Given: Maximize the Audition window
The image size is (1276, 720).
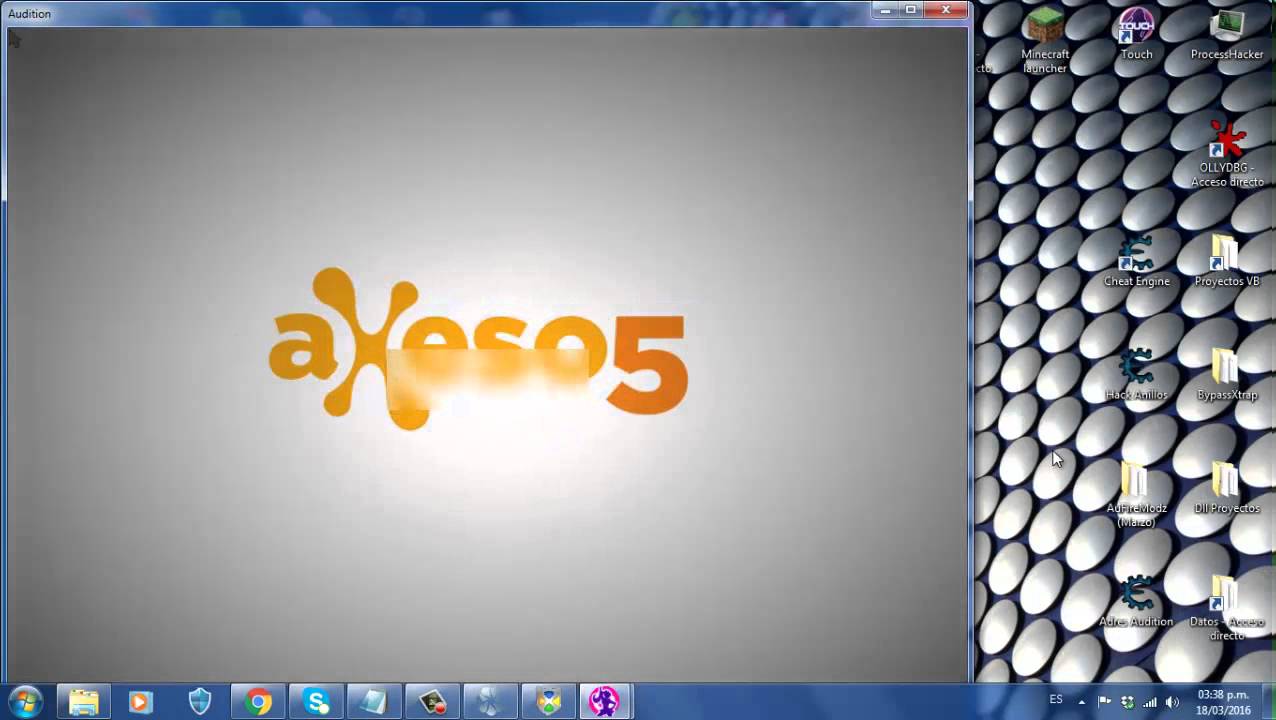Looking at the screenshot, I should (x=911, y=10).
